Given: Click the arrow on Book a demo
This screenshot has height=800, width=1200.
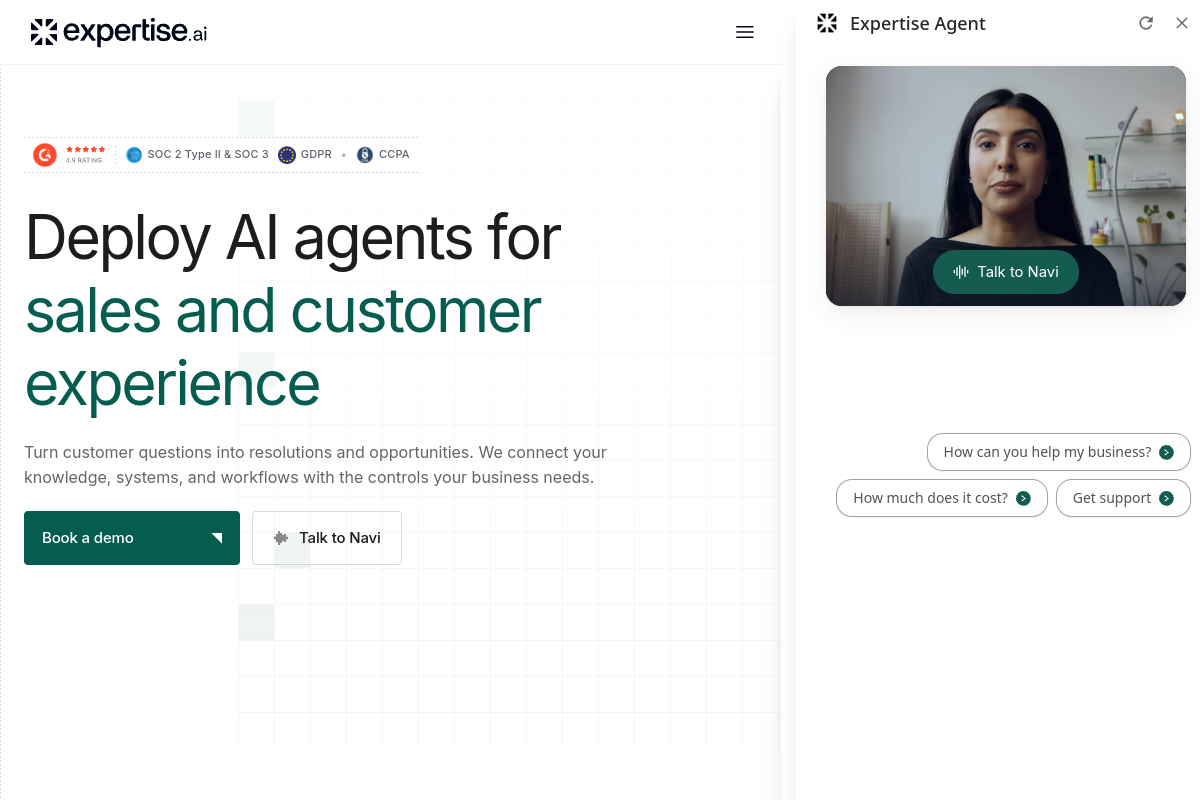Looking at the screenshot, I should pyautogui.click(x=216, y=538).
